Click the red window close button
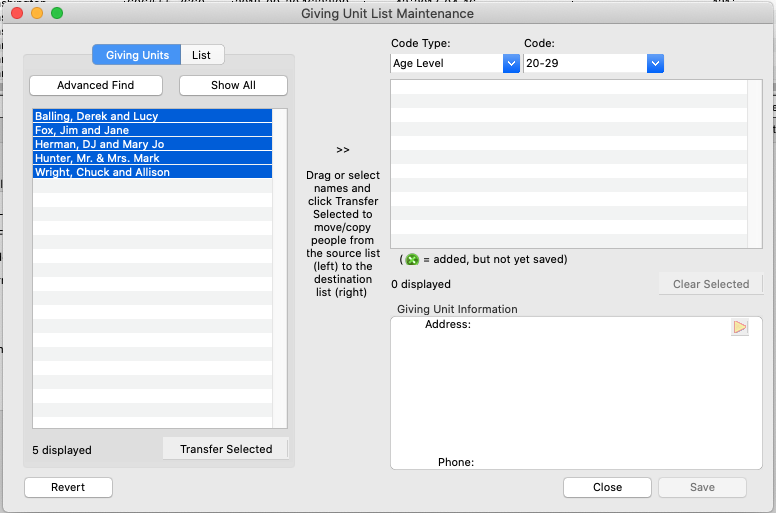Image resolution: width=776 pixels, height=513 pixels. [17, 14]
